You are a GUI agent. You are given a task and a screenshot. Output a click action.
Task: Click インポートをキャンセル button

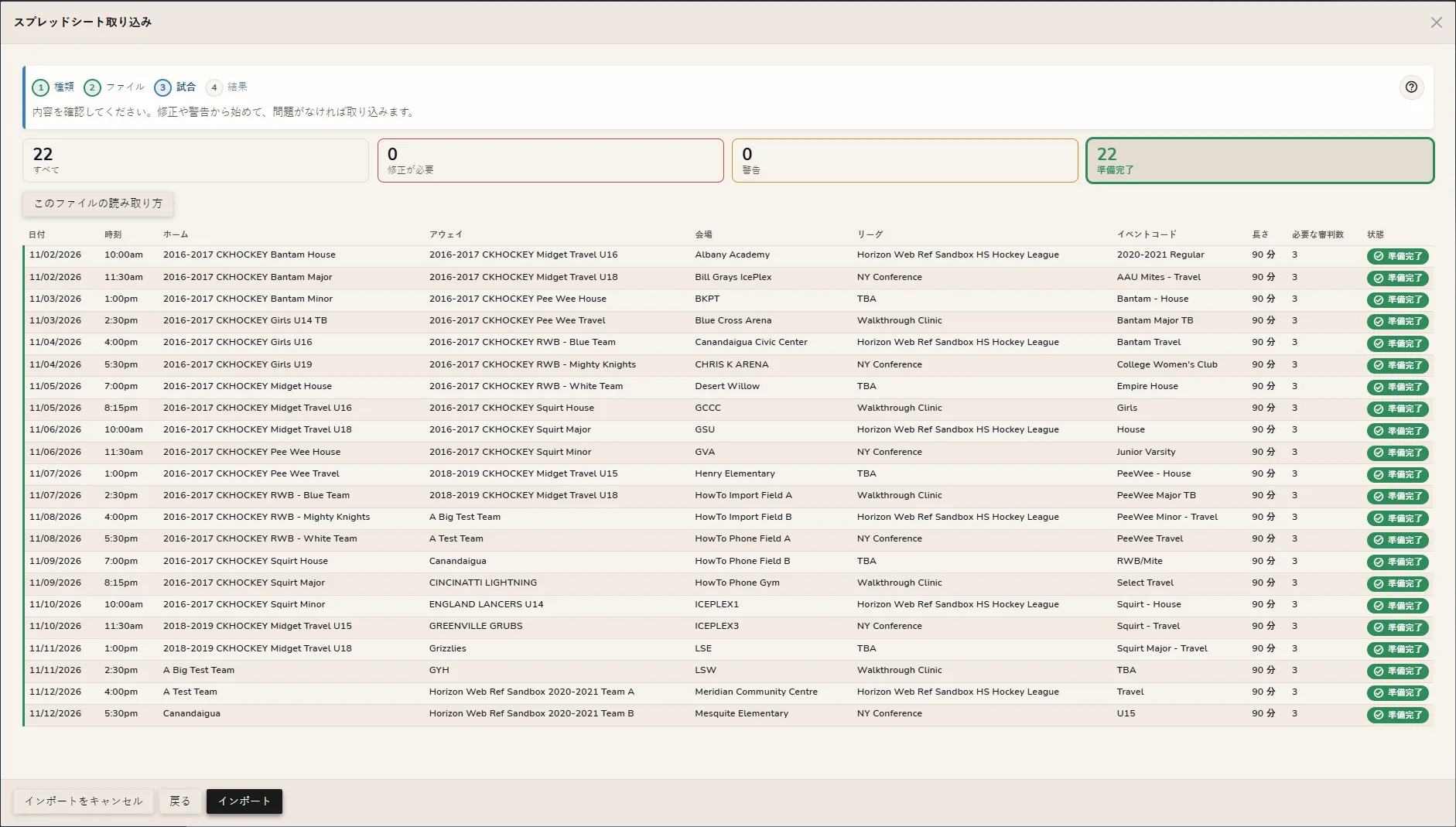click(x=84, y=801)
